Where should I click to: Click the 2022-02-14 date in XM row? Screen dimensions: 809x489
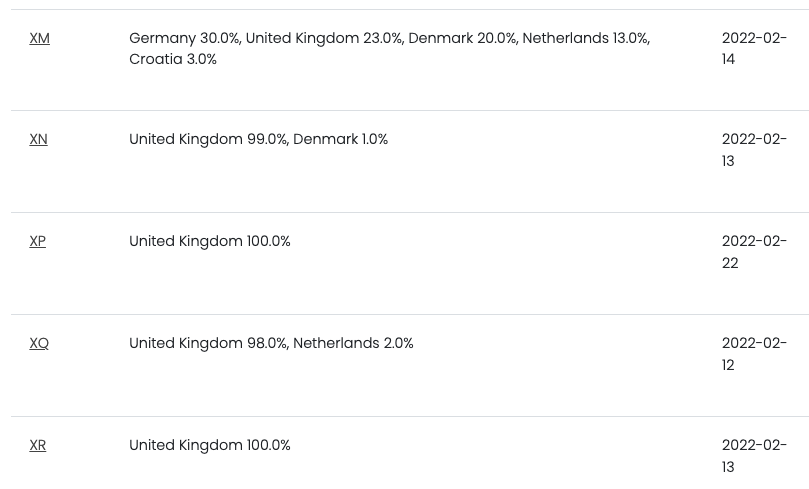pos(754,48)
